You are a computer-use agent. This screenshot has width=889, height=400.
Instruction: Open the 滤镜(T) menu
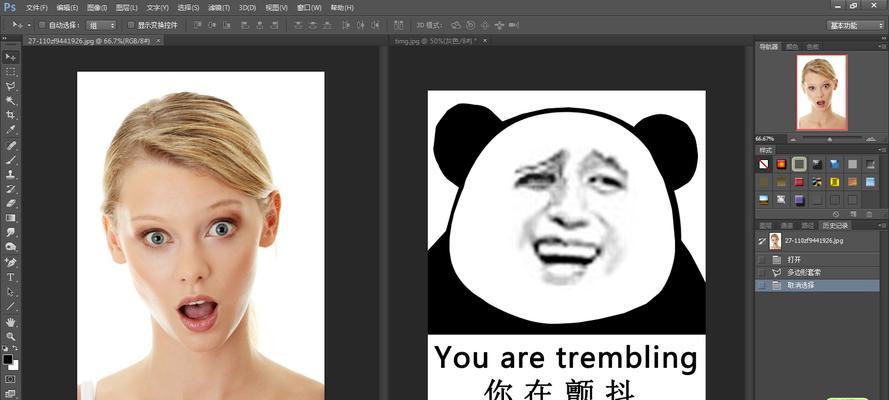tap(219, 8)
